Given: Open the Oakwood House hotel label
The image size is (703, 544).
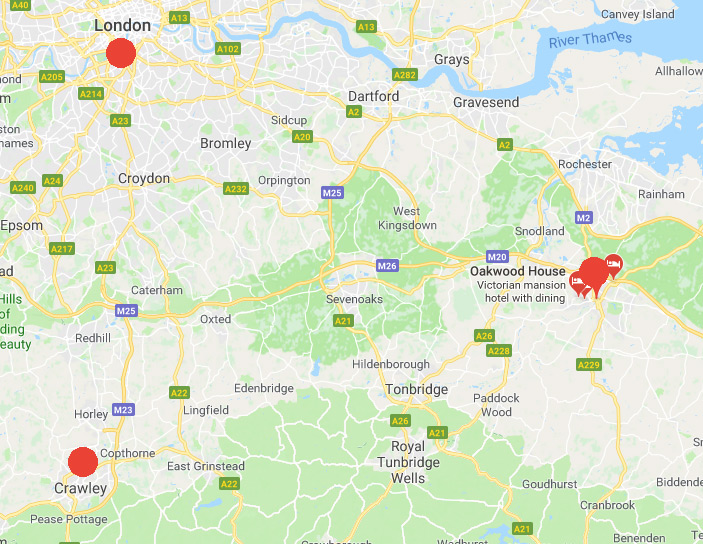Looking at the screenshot, I should click(x=518, y=271).
